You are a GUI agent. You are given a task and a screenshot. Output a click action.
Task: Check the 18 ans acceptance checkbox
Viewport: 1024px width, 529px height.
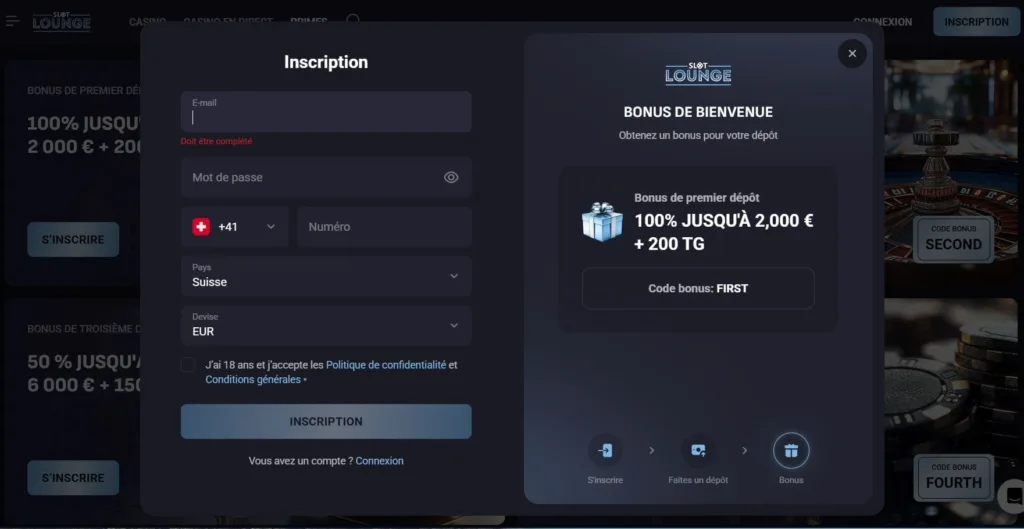(x=188, y=365)
